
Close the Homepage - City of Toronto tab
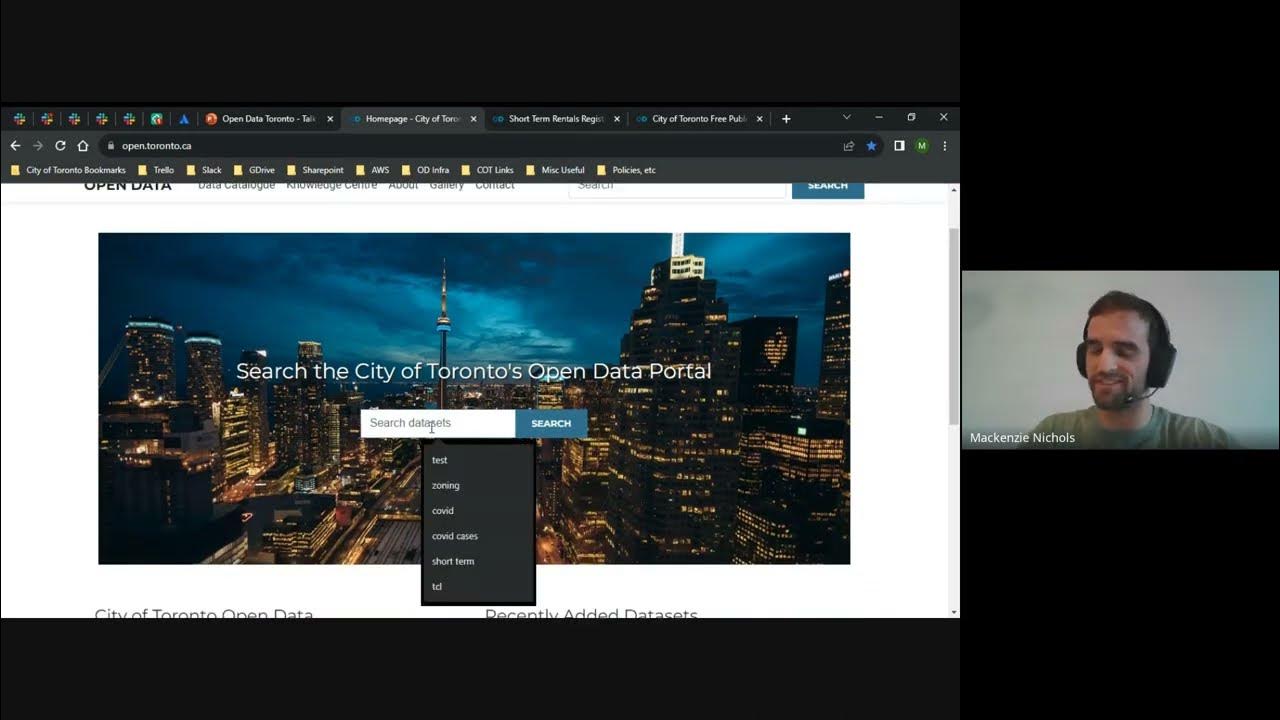click(473, 119)
